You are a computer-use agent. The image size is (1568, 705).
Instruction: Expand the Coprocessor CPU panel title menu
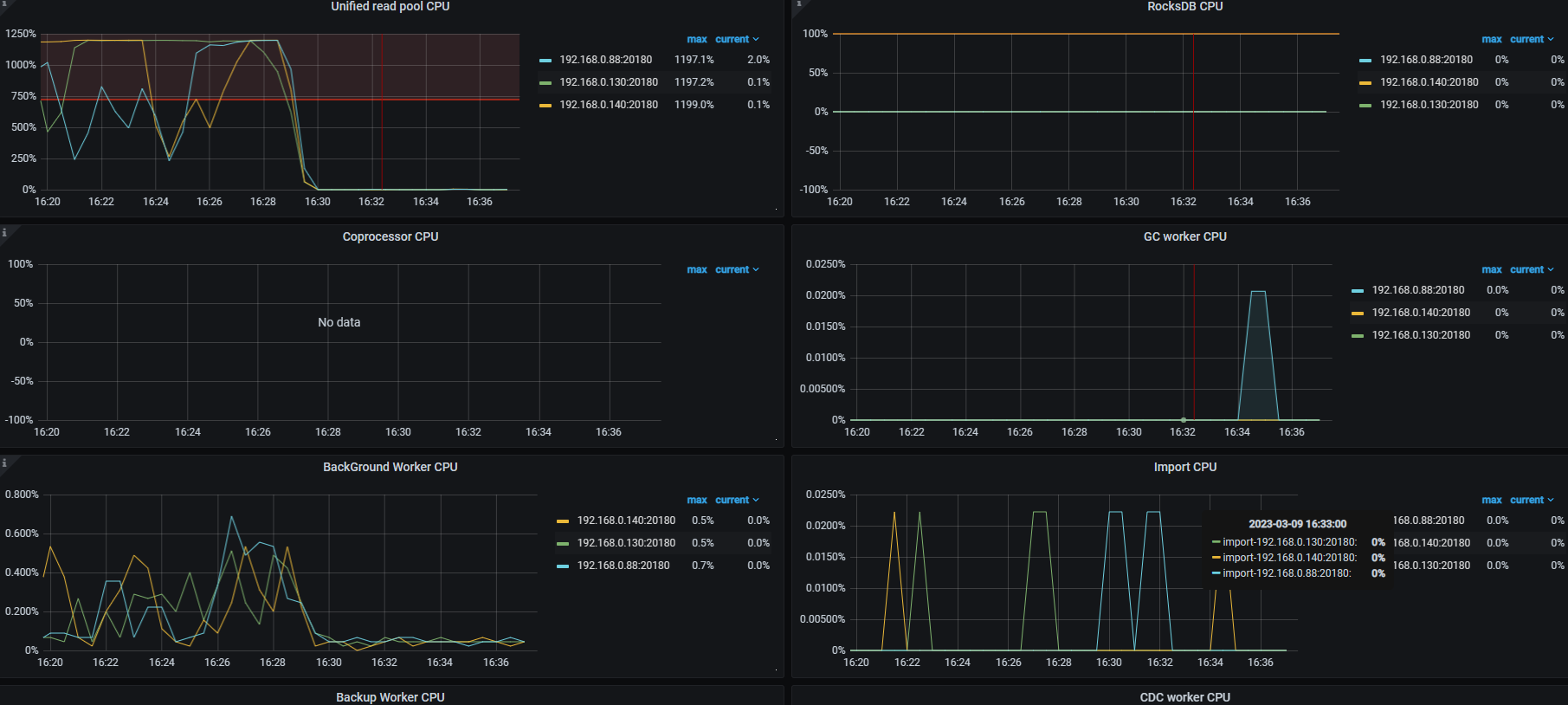coord(390,236)
